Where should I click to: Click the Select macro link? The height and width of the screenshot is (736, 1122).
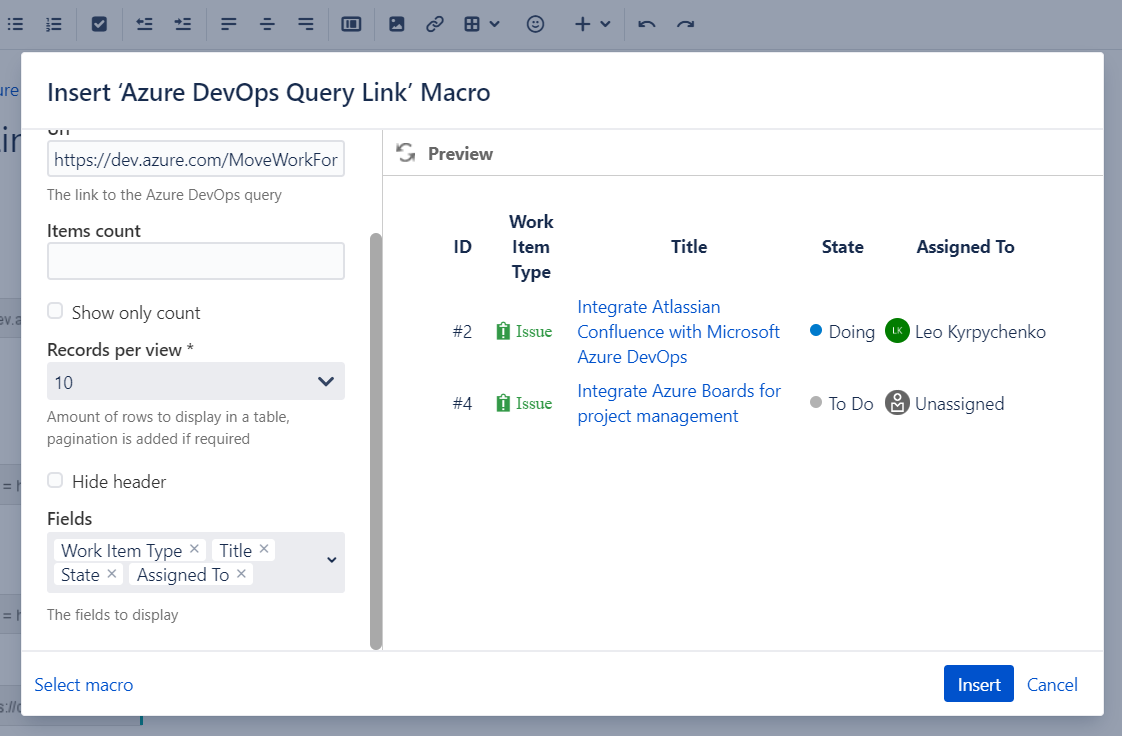(x=84, y=685)
